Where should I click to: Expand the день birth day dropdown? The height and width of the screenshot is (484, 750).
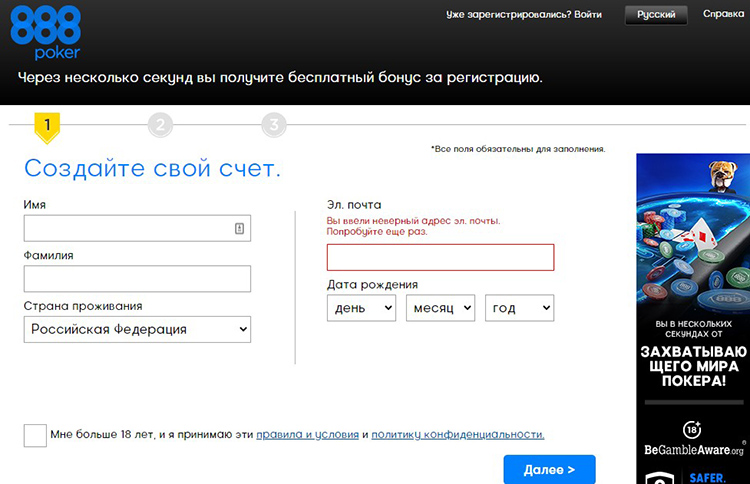[361, 308]
